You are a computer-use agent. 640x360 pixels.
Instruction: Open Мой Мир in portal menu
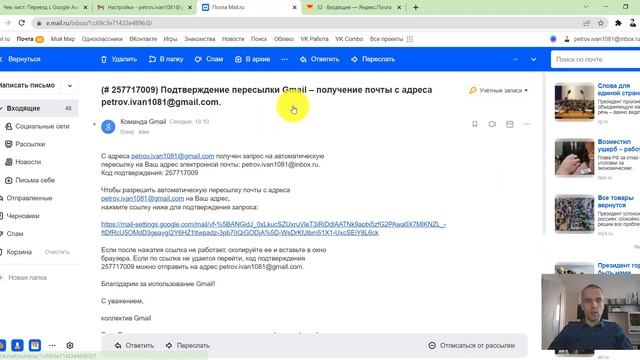[x=63, y=39]
